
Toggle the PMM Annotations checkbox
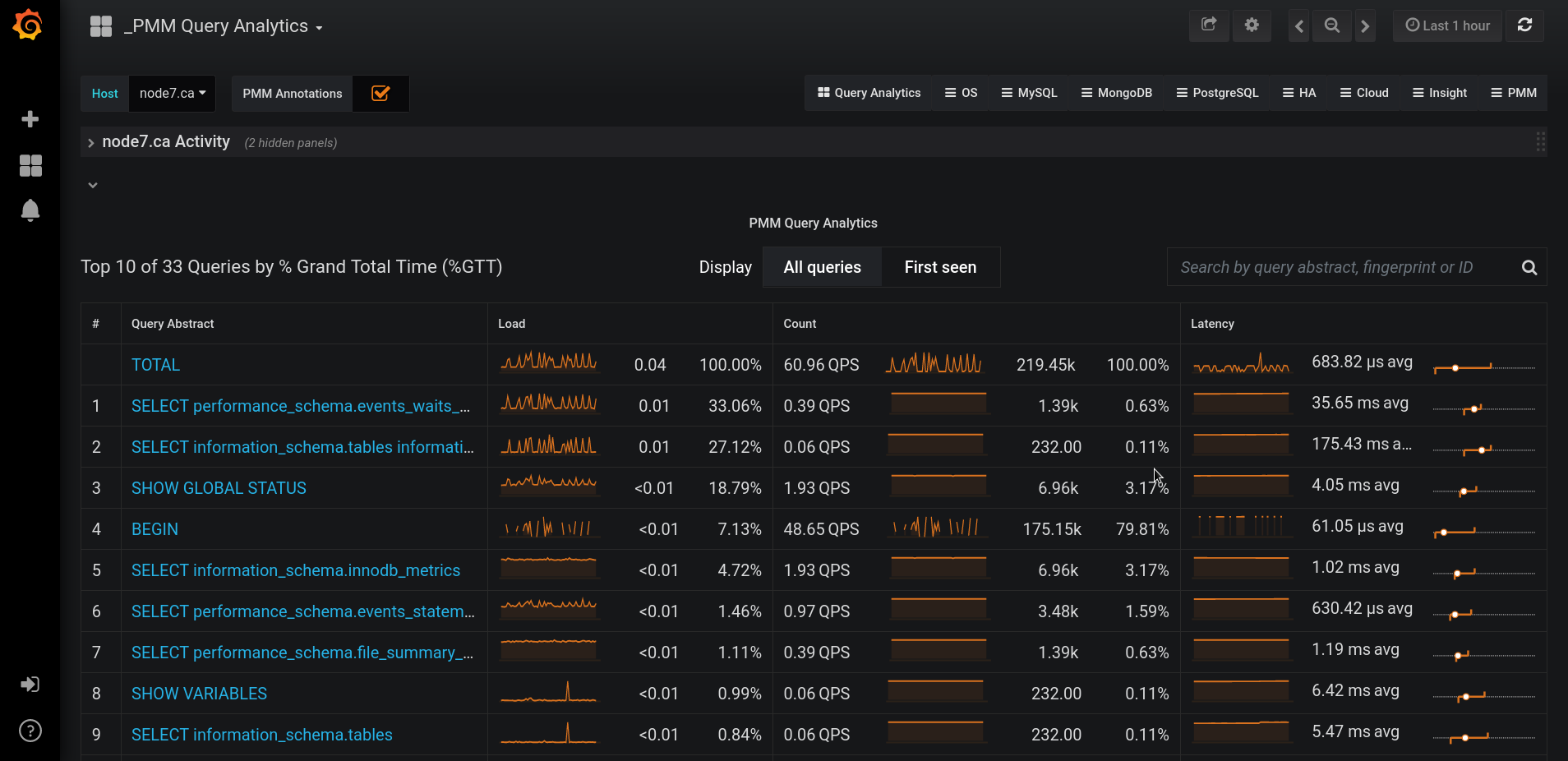[x=380, y=94]
